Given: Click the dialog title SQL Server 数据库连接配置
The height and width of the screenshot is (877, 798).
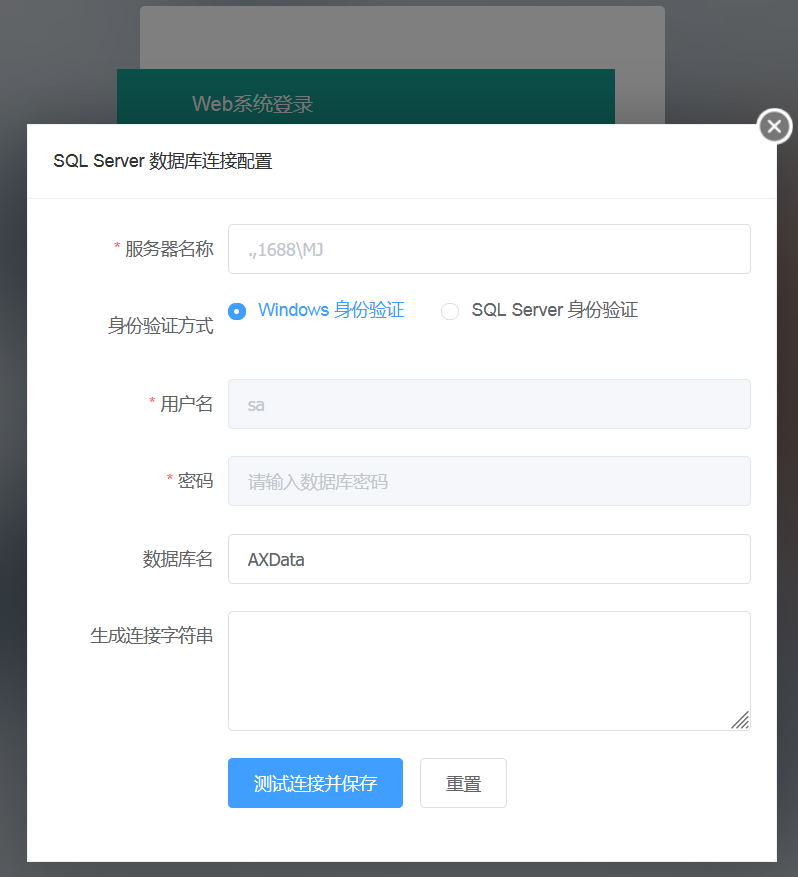Looking at the screenshot, I should tap(163, 161).
